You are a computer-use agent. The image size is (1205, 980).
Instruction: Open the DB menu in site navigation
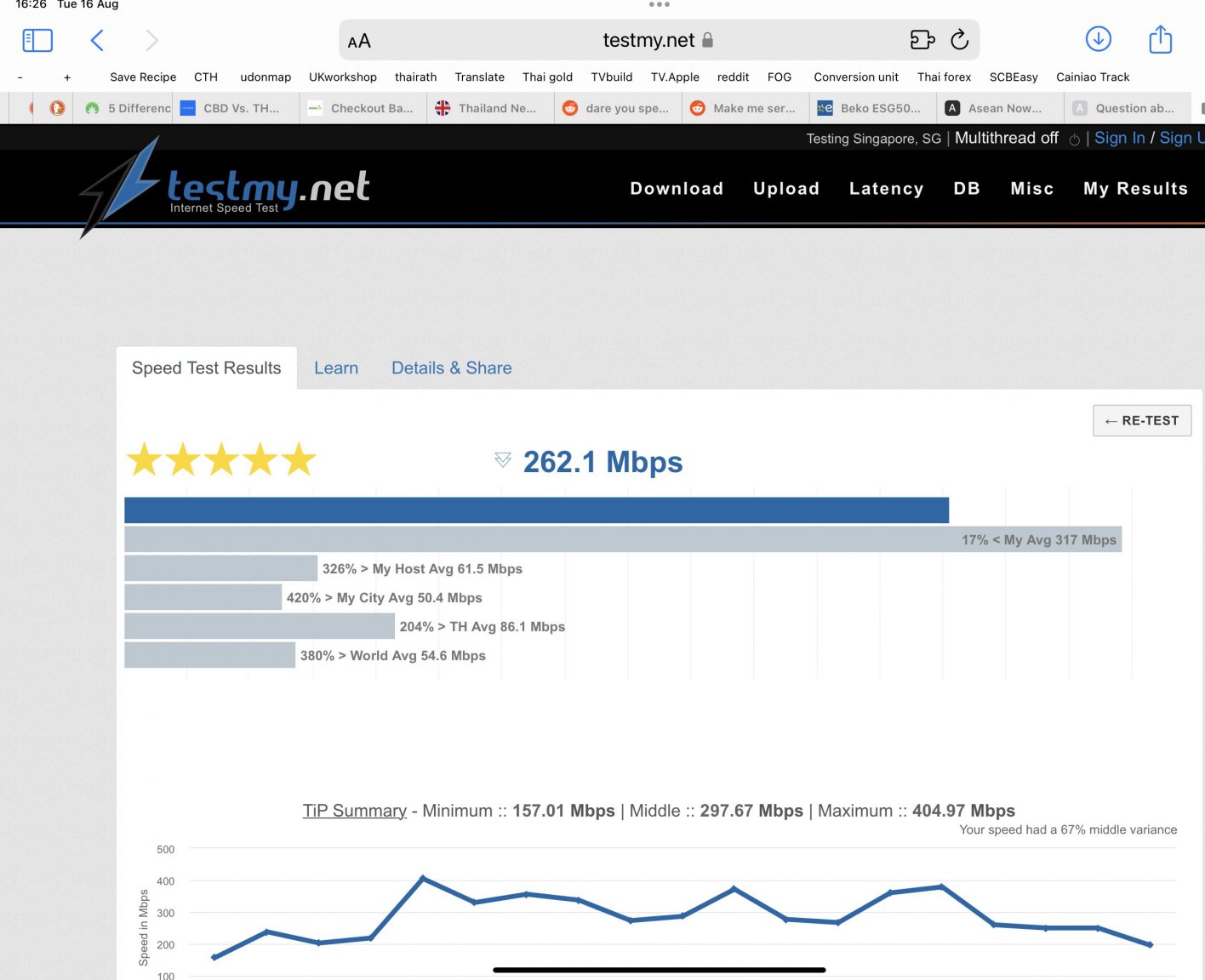(967, 189)
